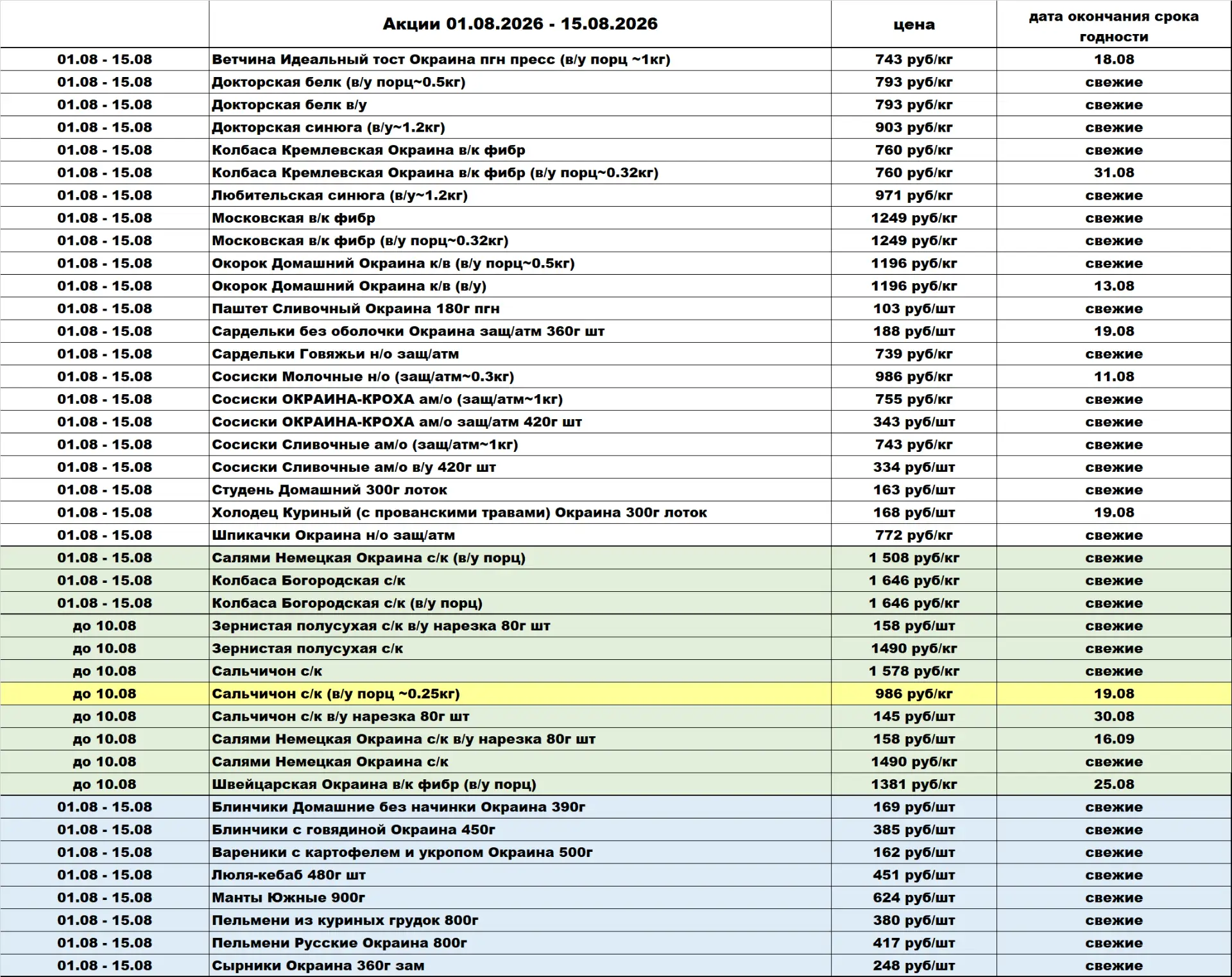Click the 'Сосиски ОКРАИНА-КРОХА ам/о (защ/атм~1кг)' cell
1232x977 pixels.
520,399
